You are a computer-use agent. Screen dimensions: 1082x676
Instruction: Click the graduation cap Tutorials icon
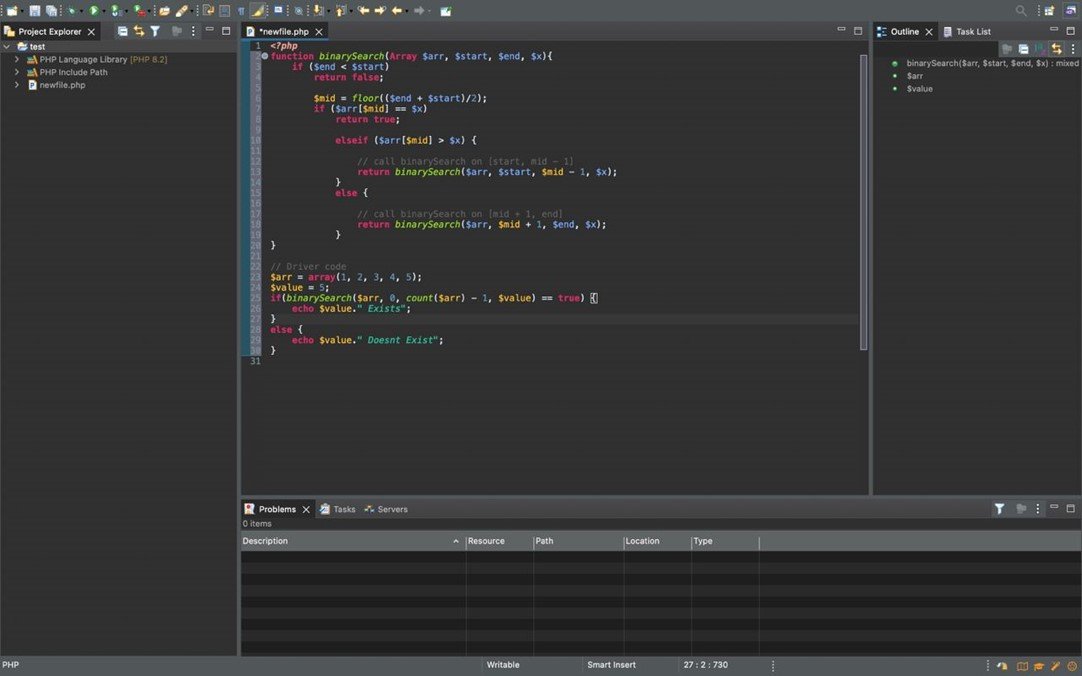[x=1039, y=666]
